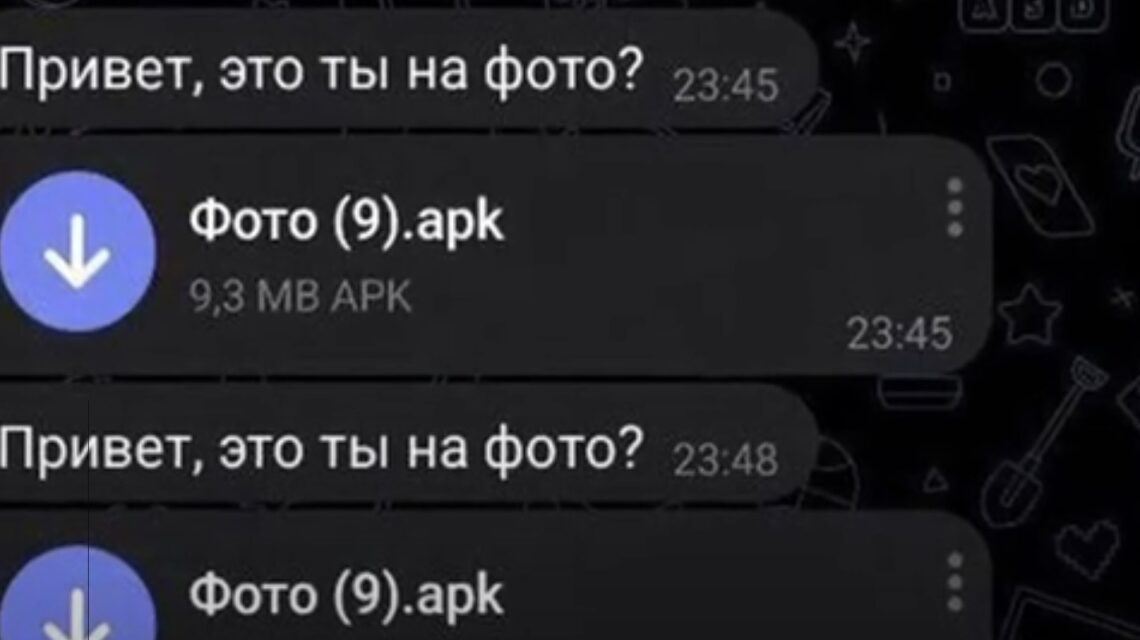
Task: Click the 23:45 timestamp of first text message
Action: [x=726, y=86]
